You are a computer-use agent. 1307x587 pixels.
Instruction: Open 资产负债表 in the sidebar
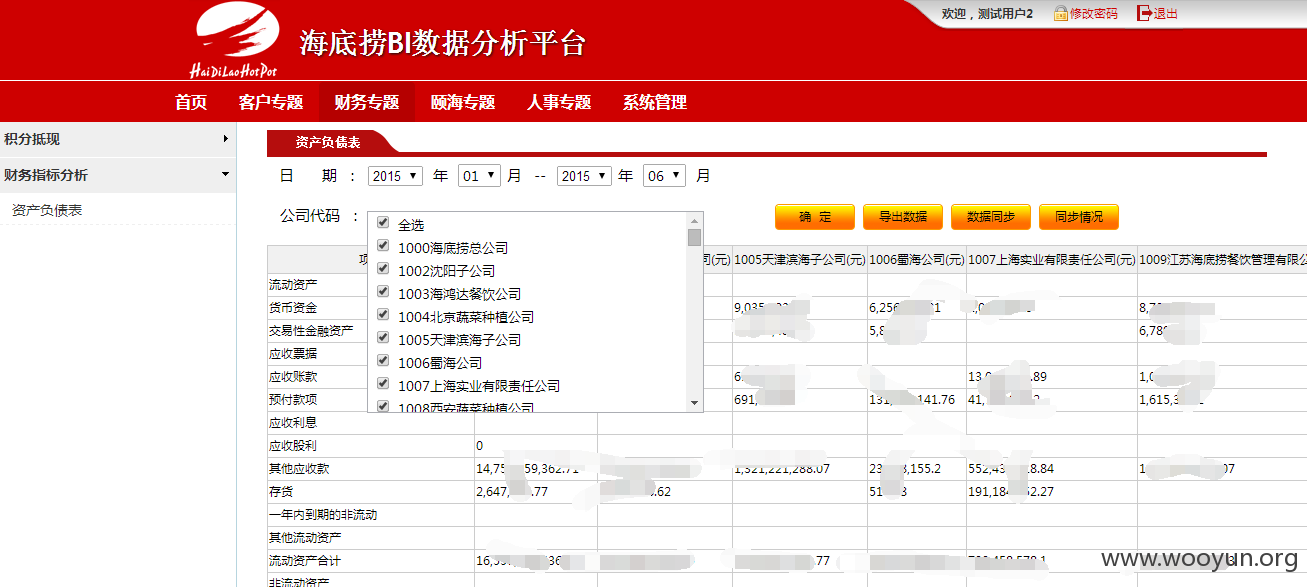[47, 210]
